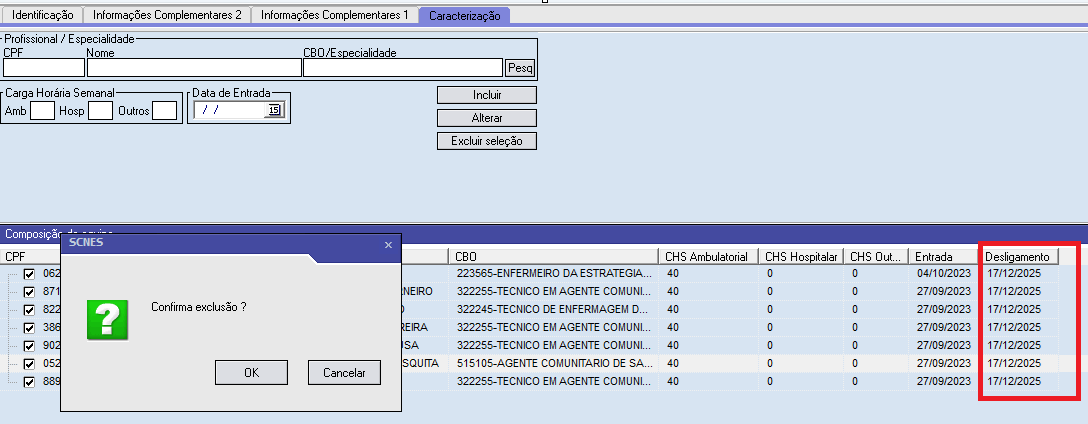Toggle the checkbox for CPF starting 386
This screenshot has height=424, width=1088.
pyautogui.click(x=29, y=327)
